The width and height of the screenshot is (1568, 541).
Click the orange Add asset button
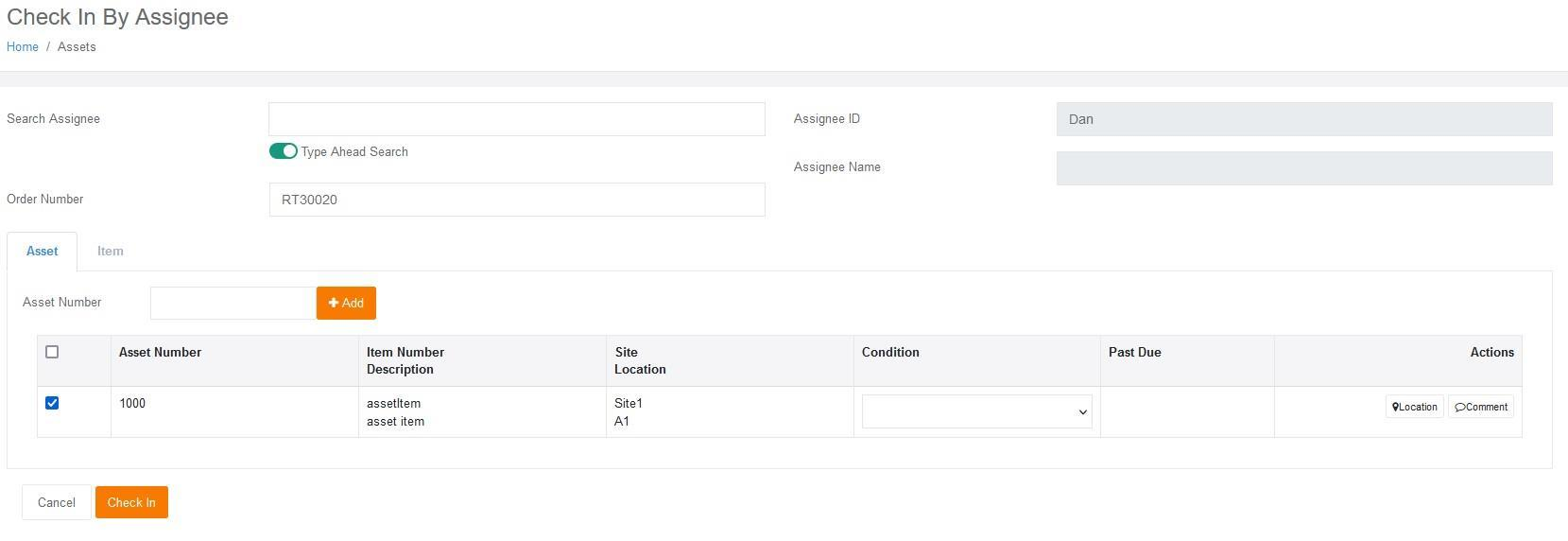click(x=346, y=303)
